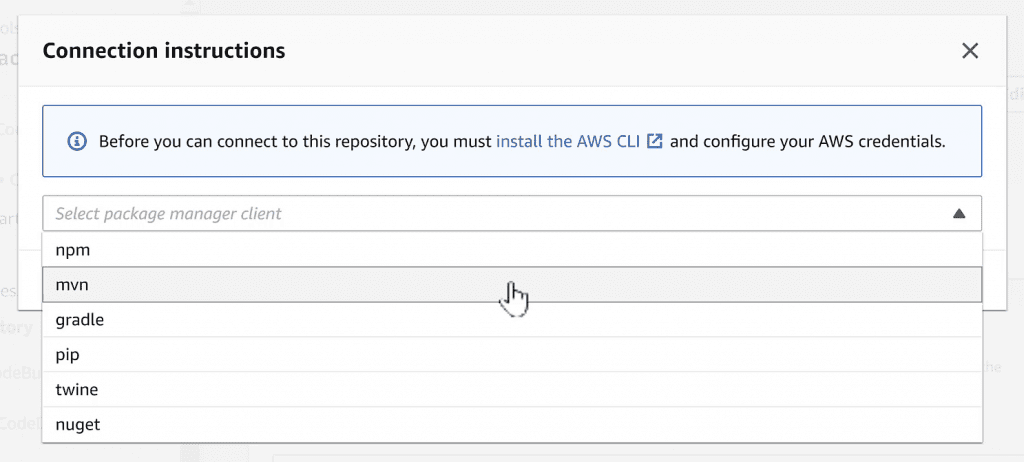The width and height of the screenshot is (1024, 462).
Task: Click the external link icon after AWS CLI
Action: (655, 141)
